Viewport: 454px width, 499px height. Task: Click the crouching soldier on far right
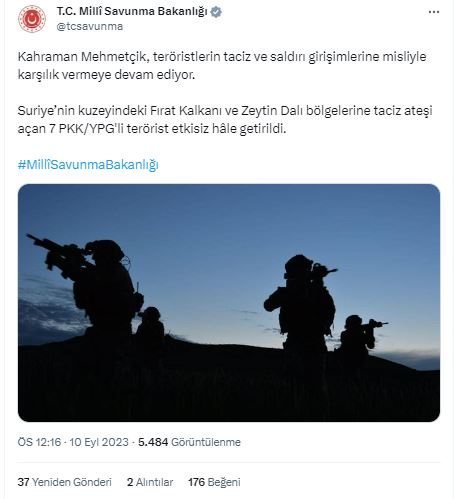tap(360, 335)
